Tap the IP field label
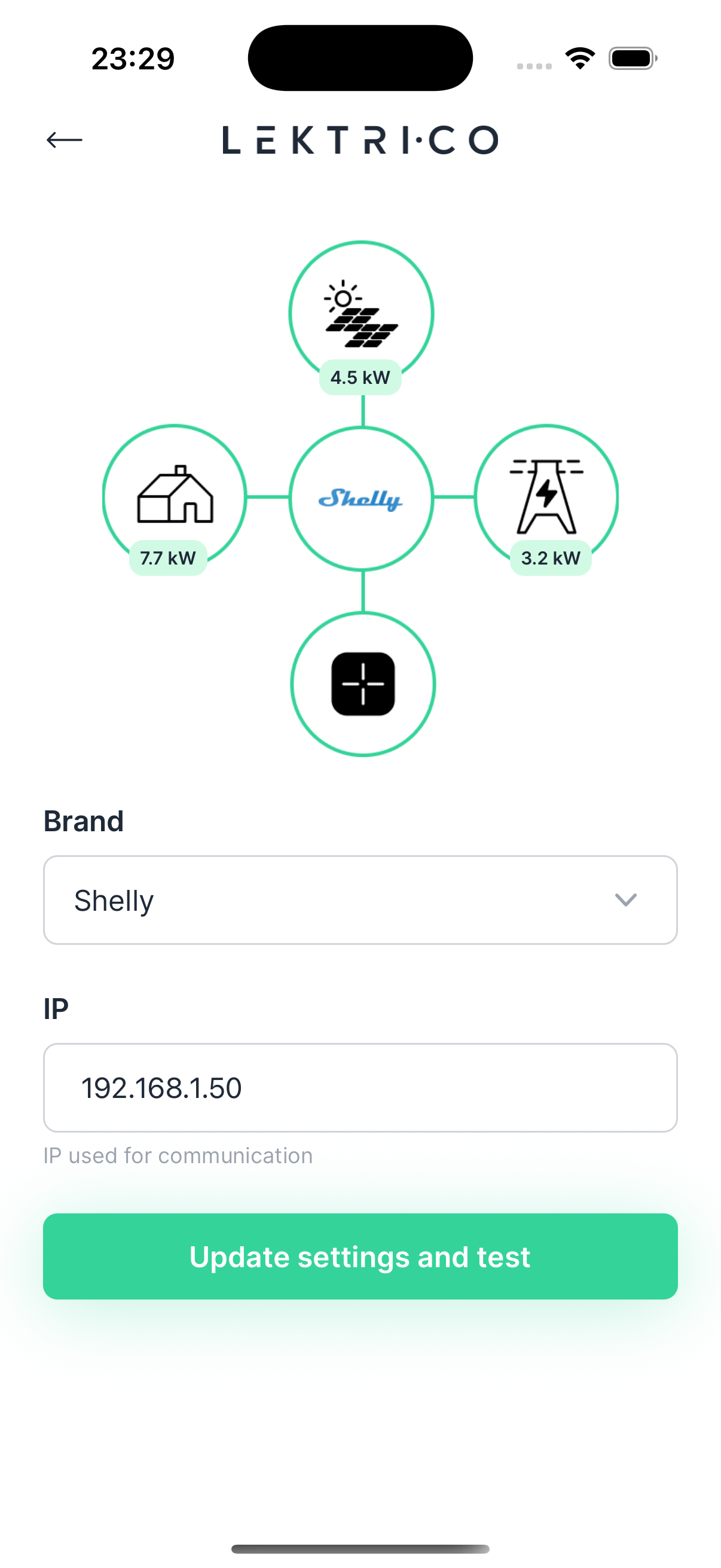The height and width of the screenshot is (1568, 721). click(56, 1009)
